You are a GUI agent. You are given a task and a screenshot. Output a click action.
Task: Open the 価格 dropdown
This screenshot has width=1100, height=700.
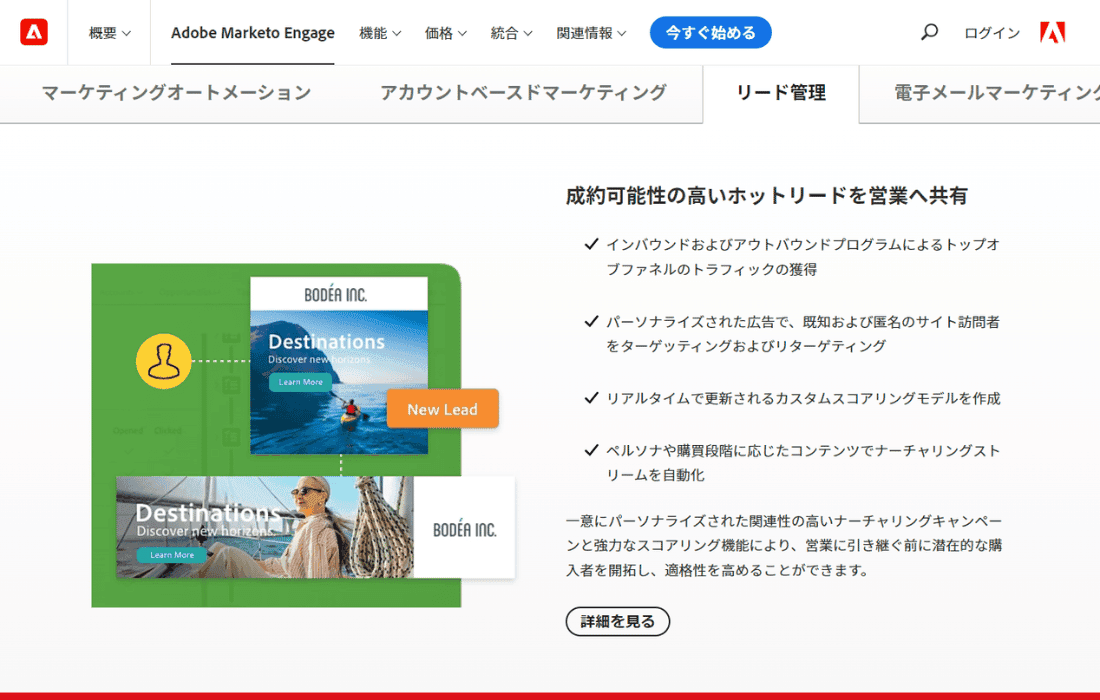pyautogui.click(x=445, y=33)
